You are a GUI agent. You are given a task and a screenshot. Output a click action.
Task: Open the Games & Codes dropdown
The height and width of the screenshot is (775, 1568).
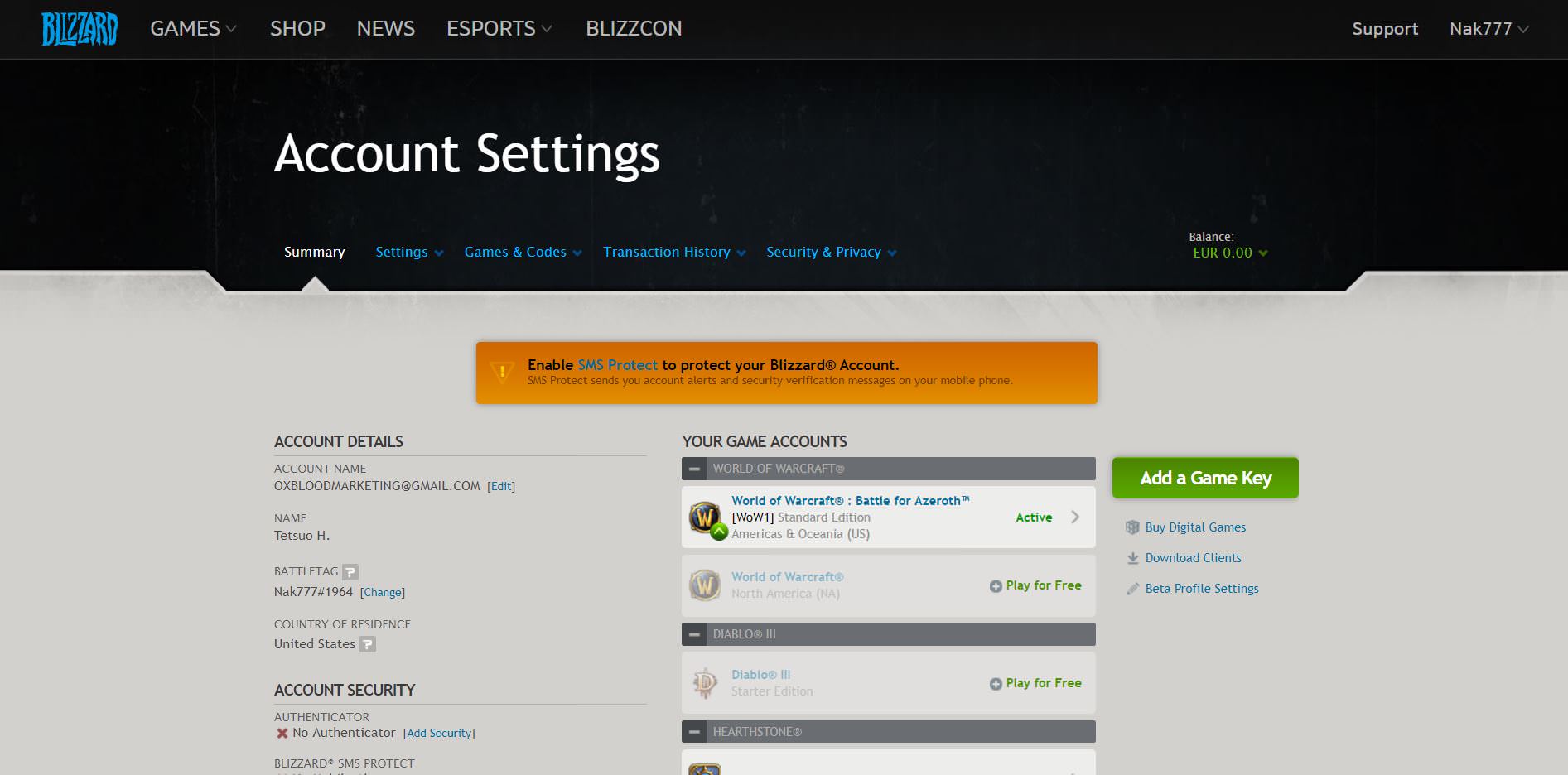click(x=523, y=252)
